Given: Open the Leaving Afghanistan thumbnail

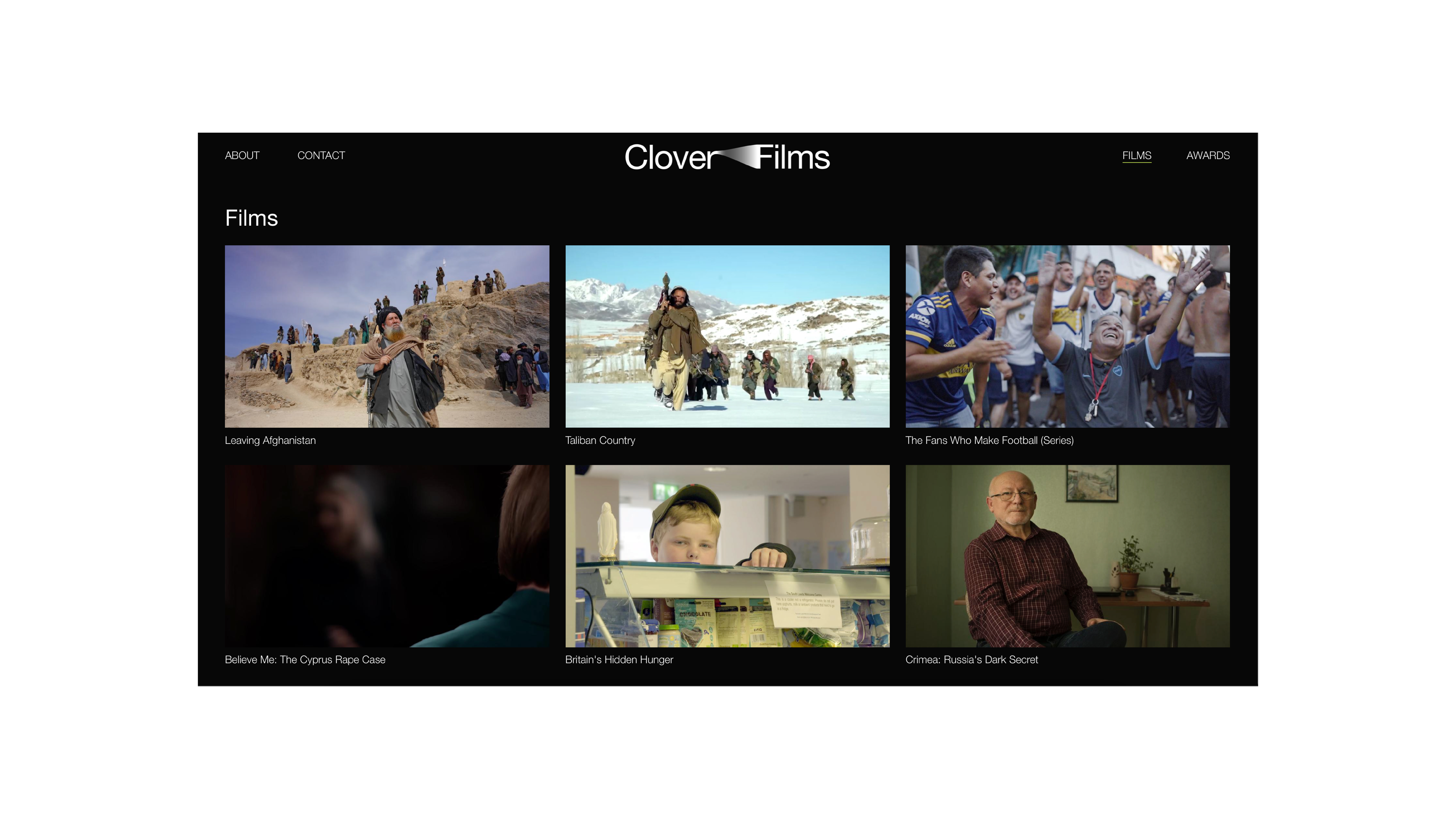Looking at the screenshot, I should click(387, 336).
